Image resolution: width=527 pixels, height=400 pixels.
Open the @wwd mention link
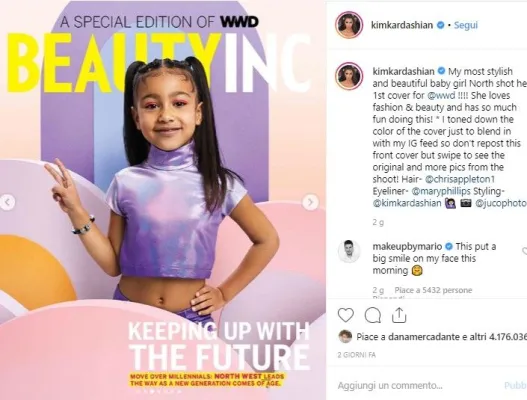[441, 95]
